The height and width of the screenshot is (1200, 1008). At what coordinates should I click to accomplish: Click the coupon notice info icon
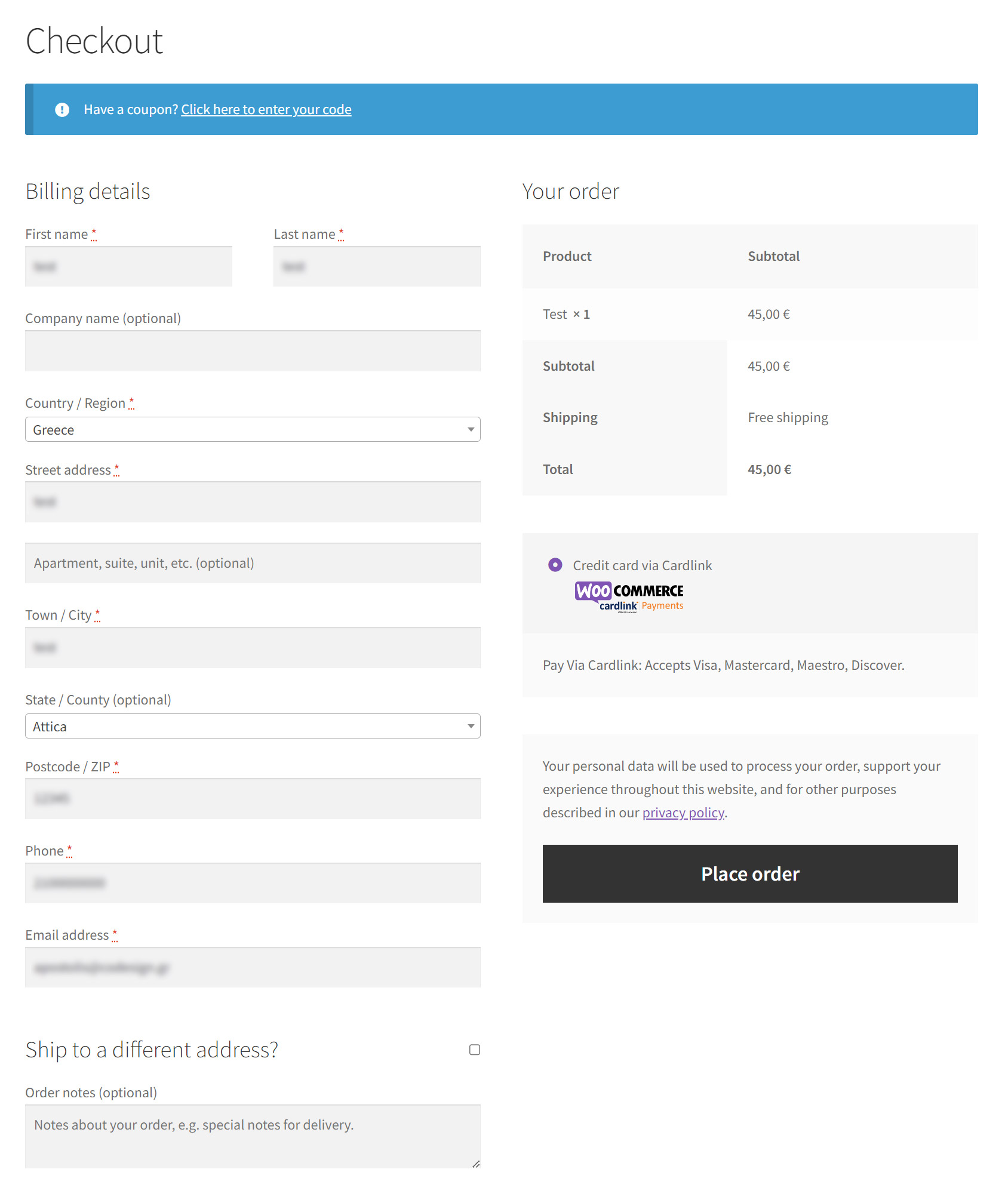(62, 110)
